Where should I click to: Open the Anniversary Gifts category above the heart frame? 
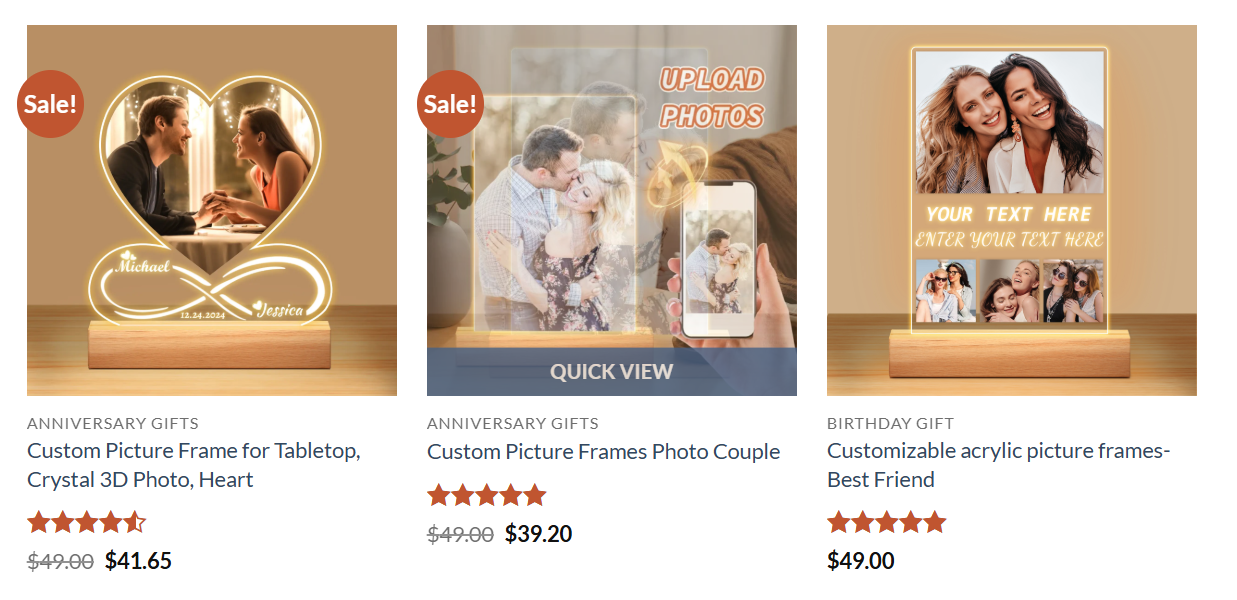[x=113, y=423]
